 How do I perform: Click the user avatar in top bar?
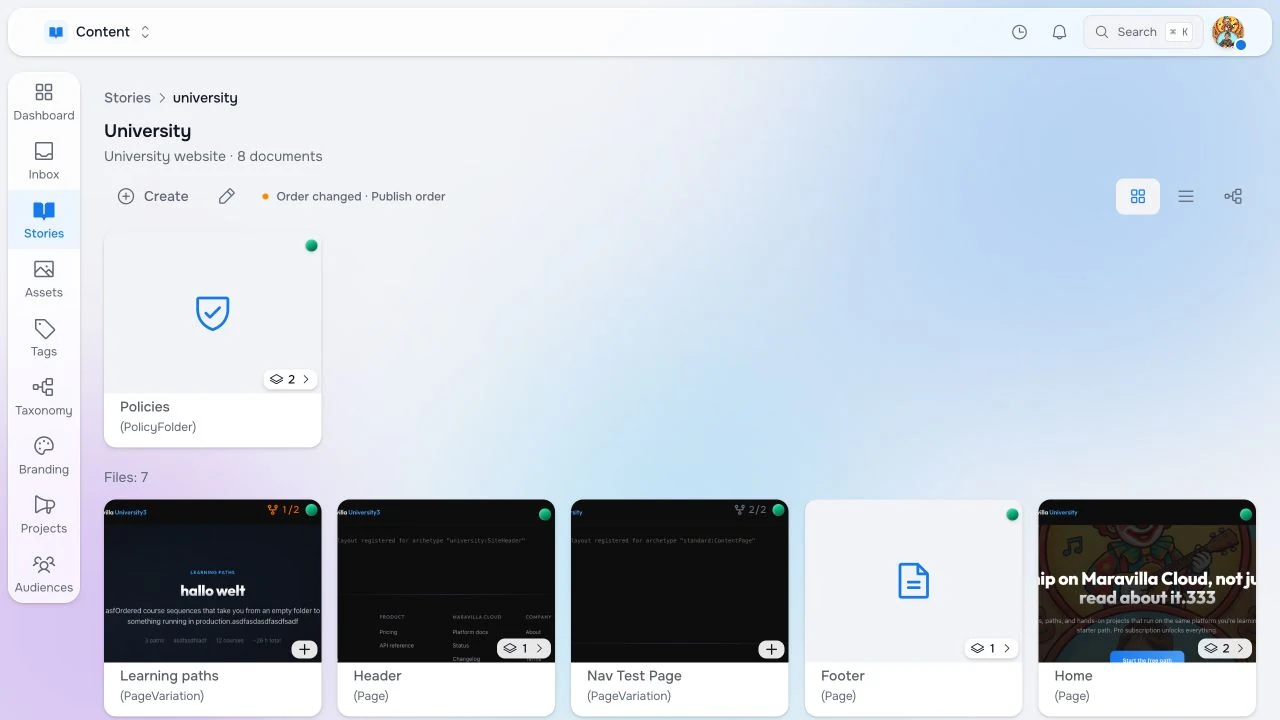pos(1228,32)
